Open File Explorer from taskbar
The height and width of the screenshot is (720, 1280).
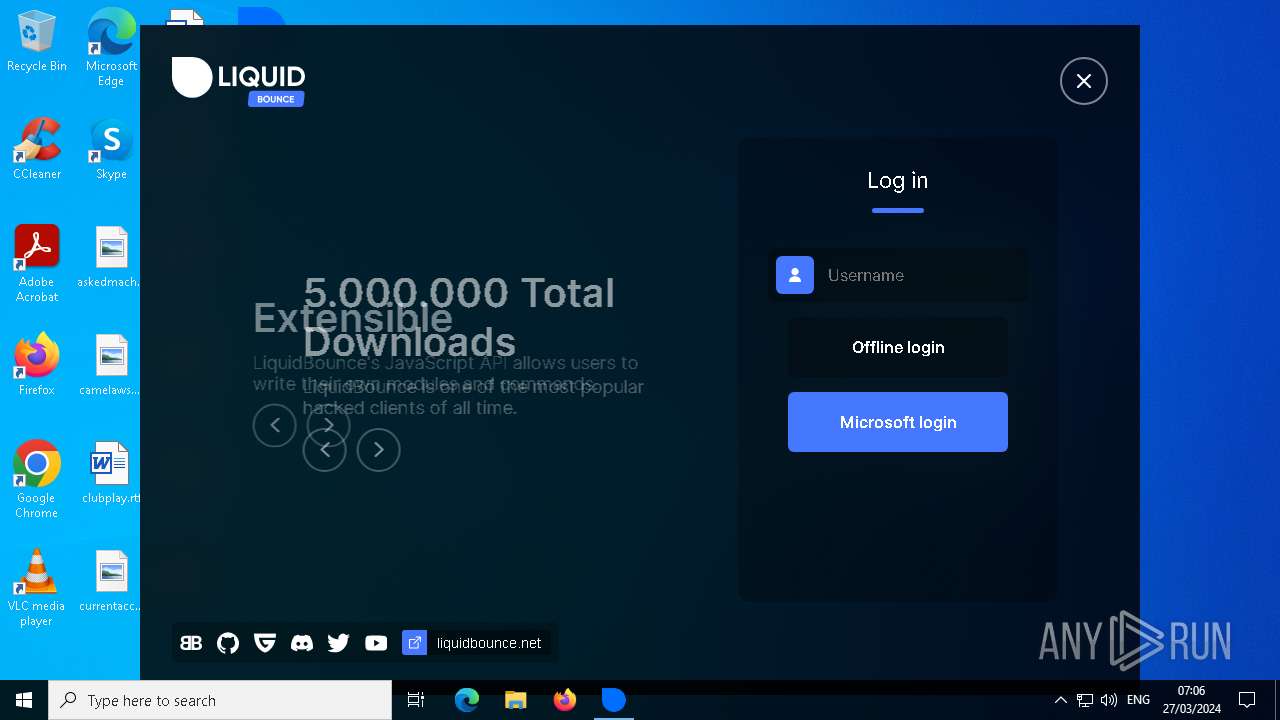click(x=515, y=700)
